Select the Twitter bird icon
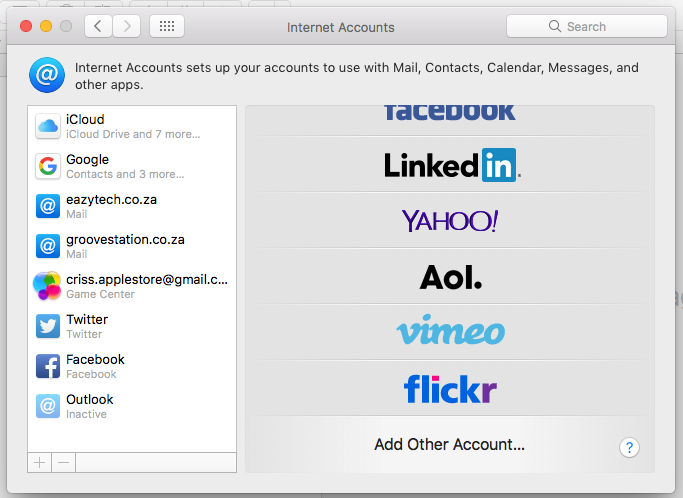 (x=47, y=326)
